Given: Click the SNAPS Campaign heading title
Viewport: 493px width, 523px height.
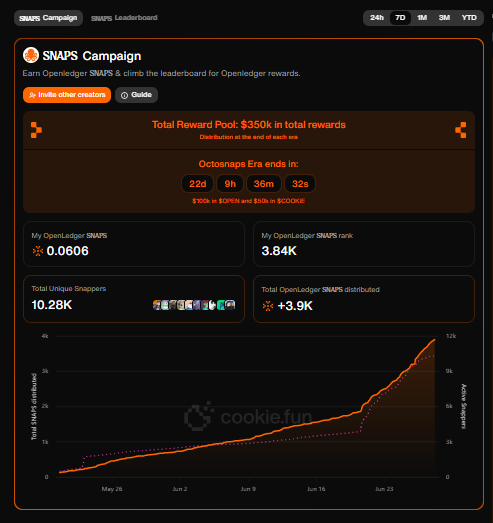Looking at the screenshot, I should click(x=92, y=56).
